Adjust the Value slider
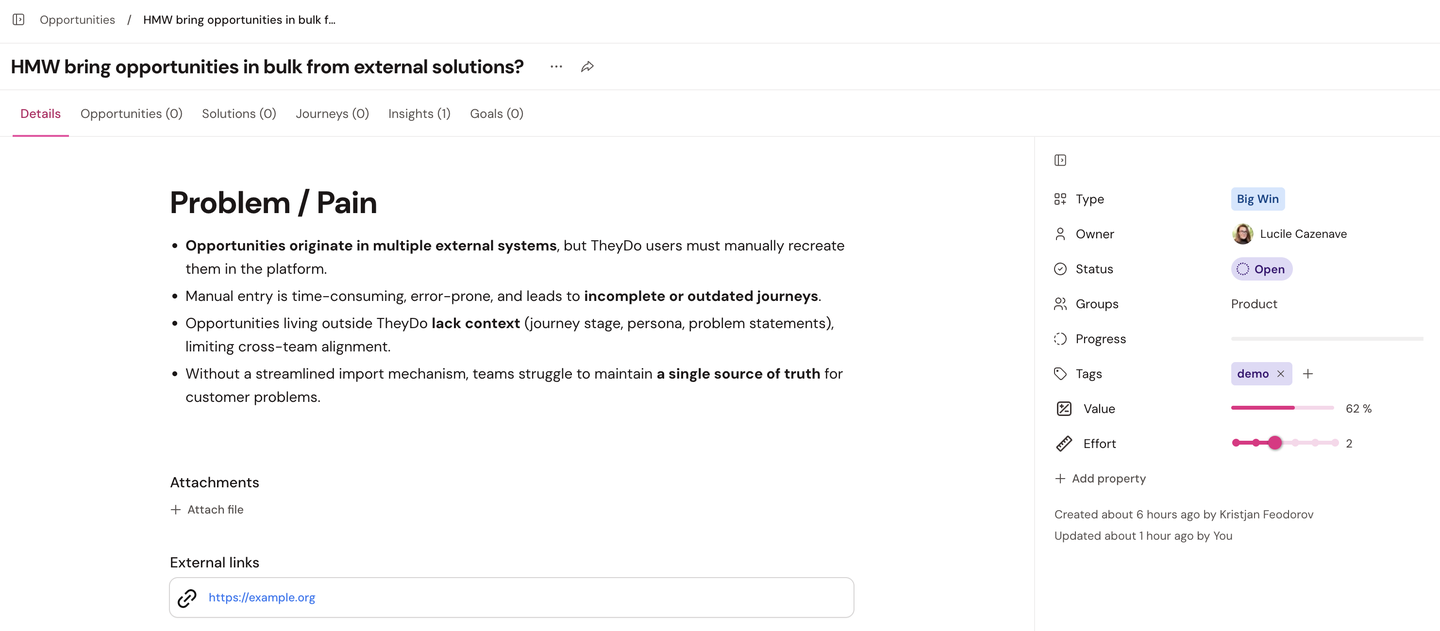This screenshot has height=631, width=1440. [x=1283, y=407]
